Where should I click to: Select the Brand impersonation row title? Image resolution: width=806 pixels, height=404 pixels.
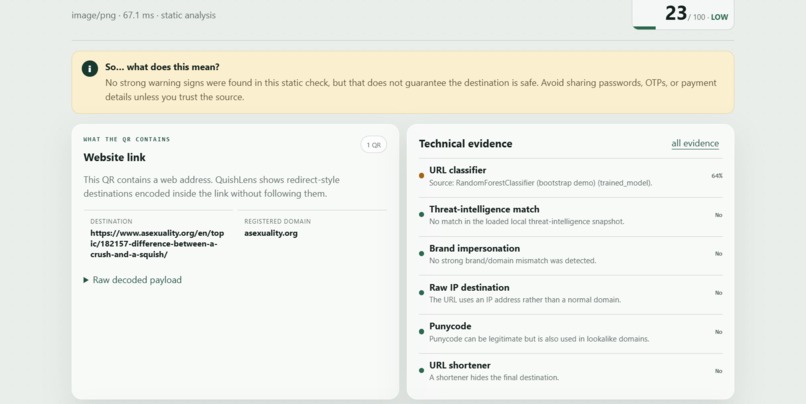click(x=474, y=248)
